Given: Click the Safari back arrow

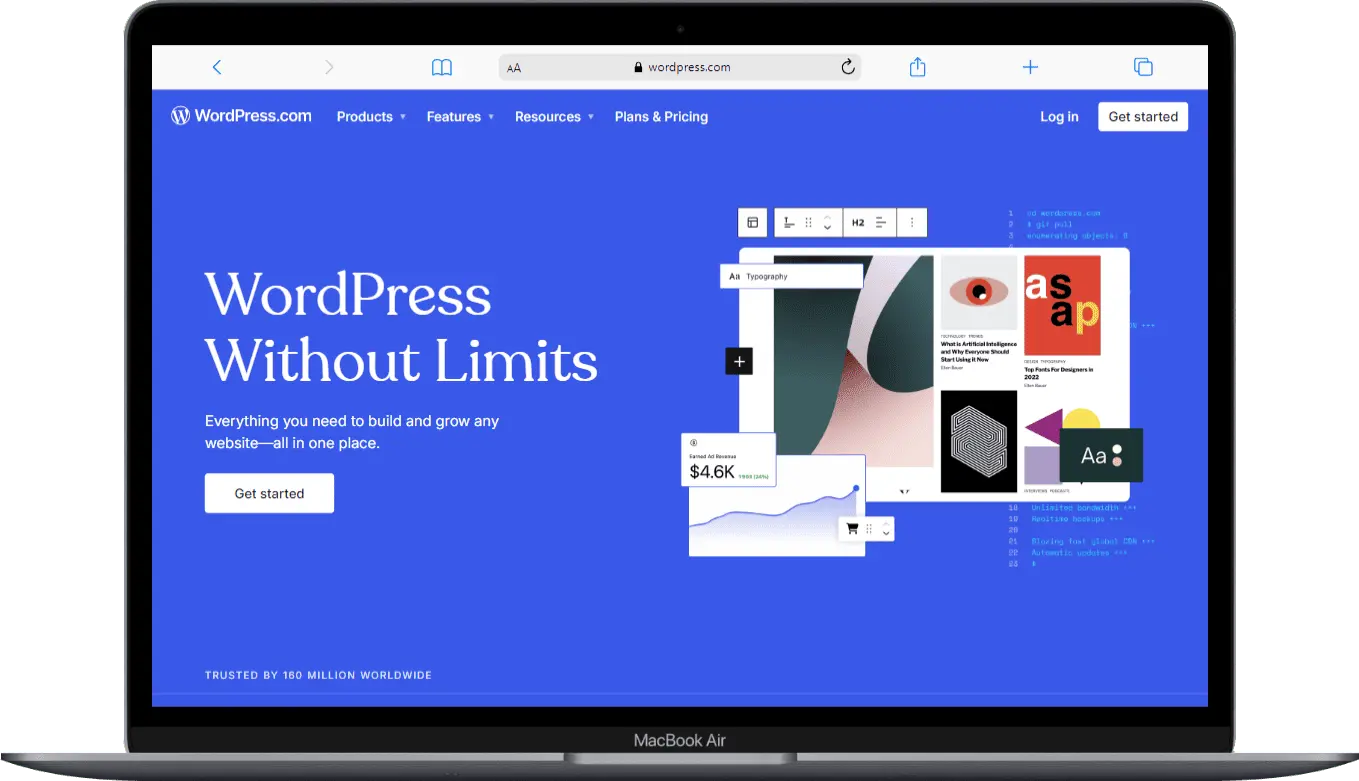Looking at the screenshot, I should point(217,67).
